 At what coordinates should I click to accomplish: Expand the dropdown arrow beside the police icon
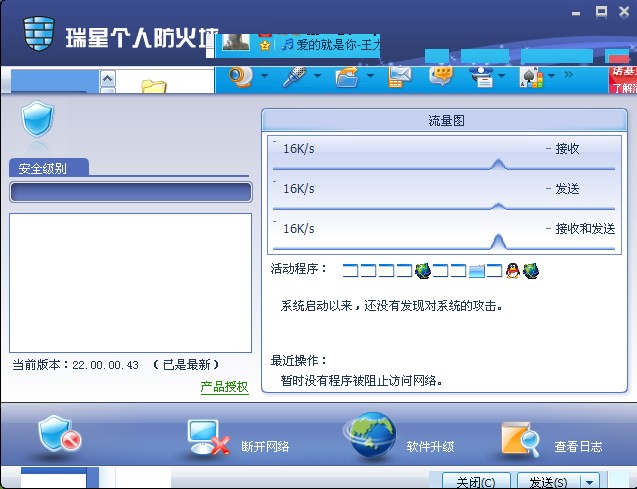point(502,76)
